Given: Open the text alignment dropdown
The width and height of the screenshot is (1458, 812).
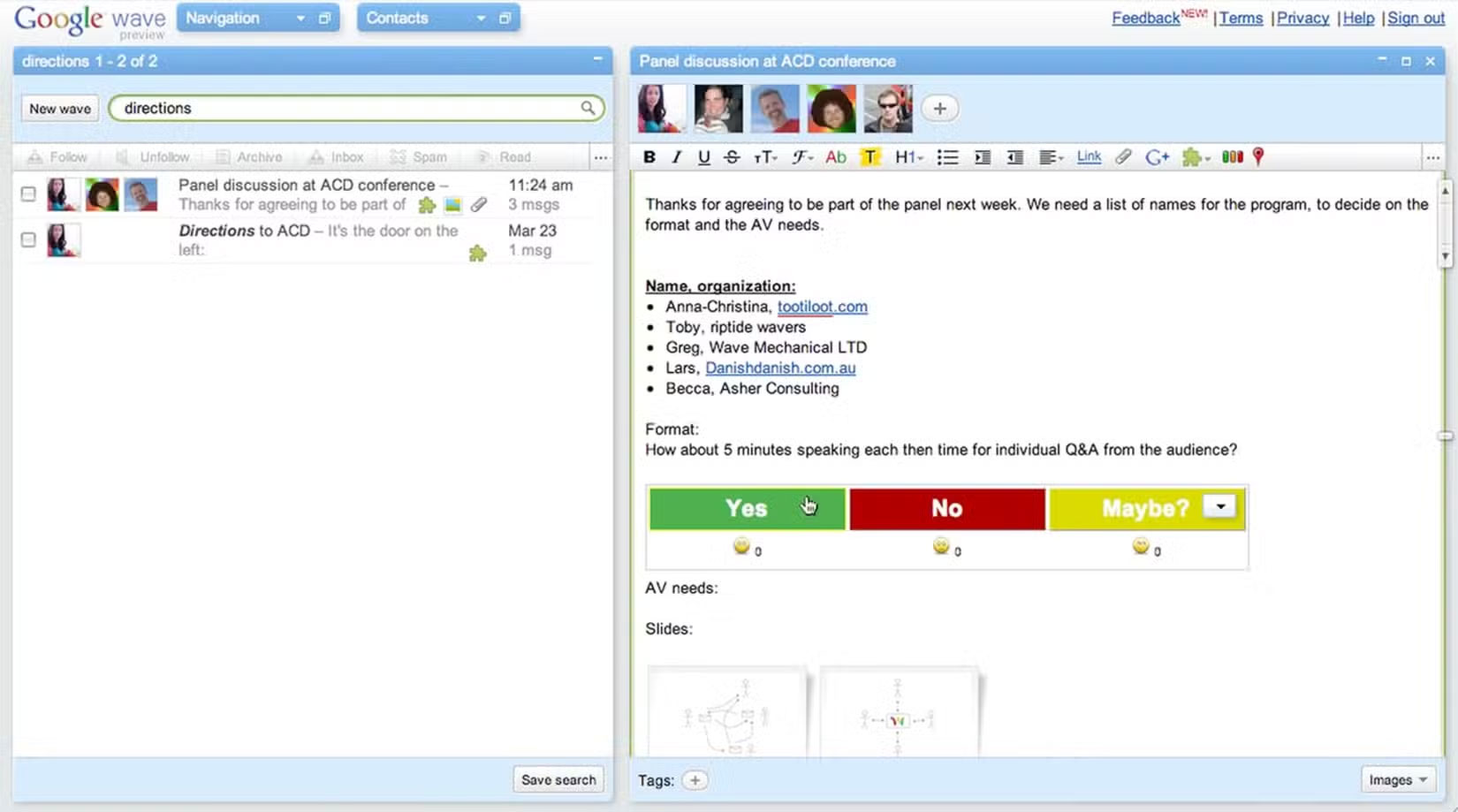Looking at the screenshot, I should (x=1051, y=157).
